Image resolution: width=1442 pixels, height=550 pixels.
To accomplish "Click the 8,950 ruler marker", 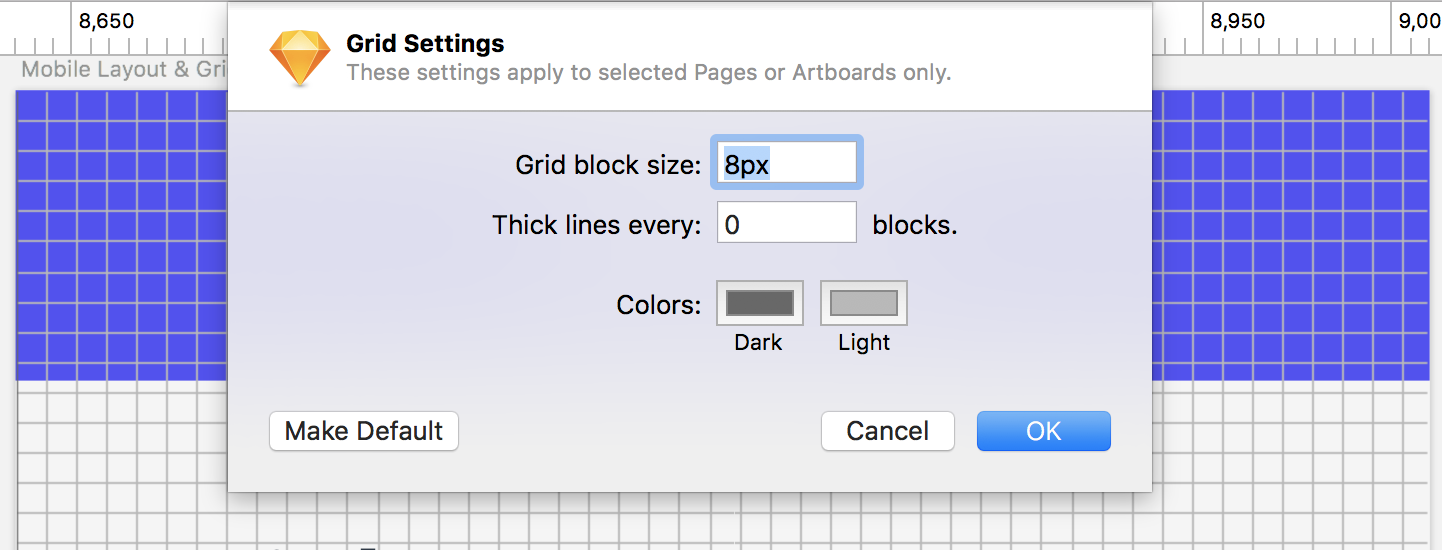I will [x=1237, y=21].
